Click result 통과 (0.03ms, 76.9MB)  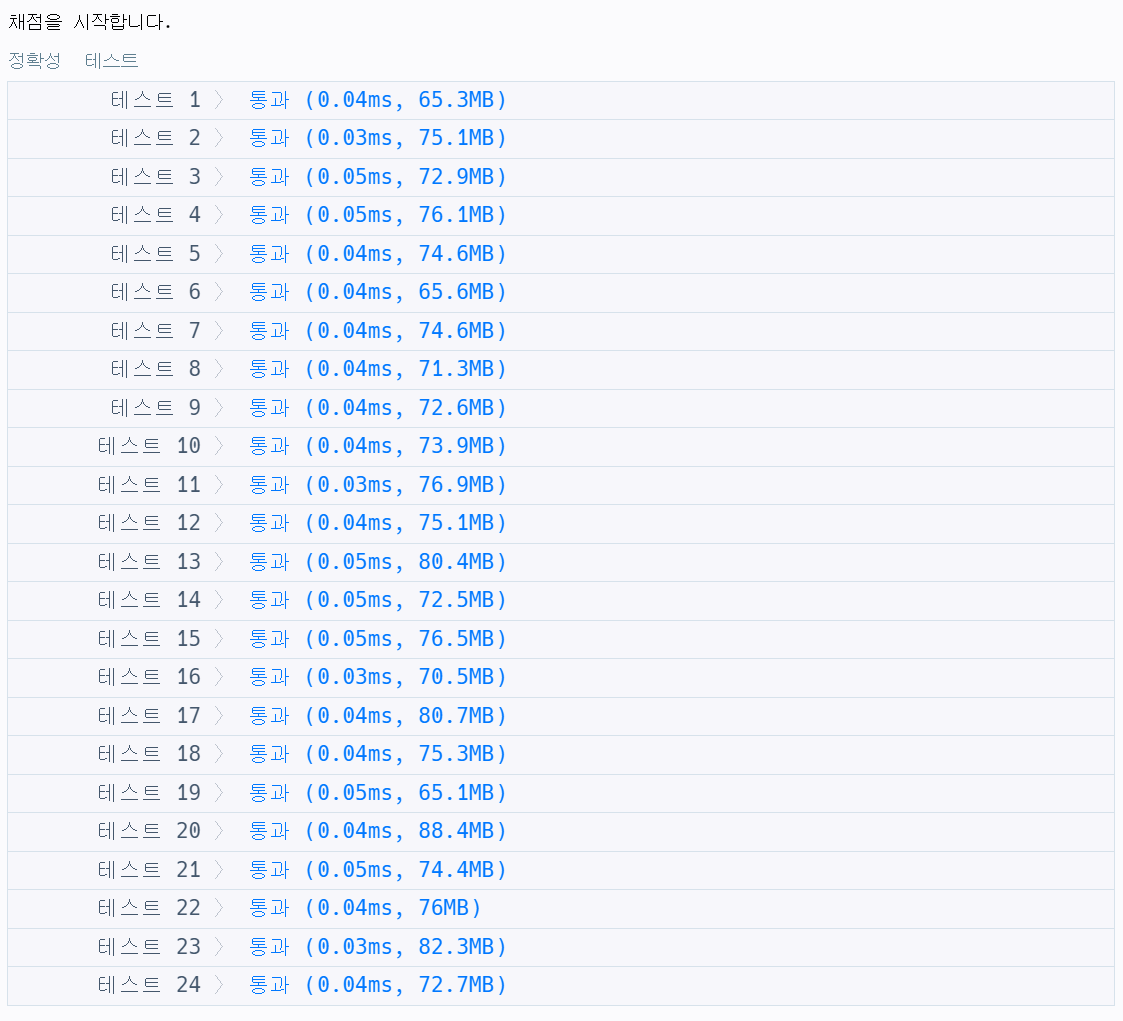click(x=377, y=485)
